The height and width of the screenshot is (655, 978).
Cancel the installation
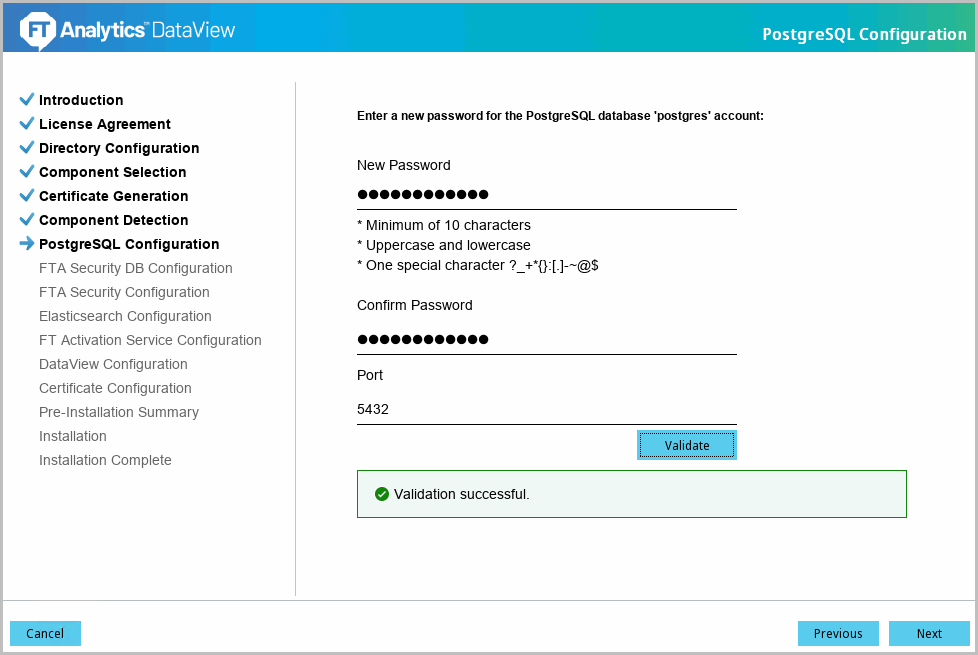(x=45, y=633)
